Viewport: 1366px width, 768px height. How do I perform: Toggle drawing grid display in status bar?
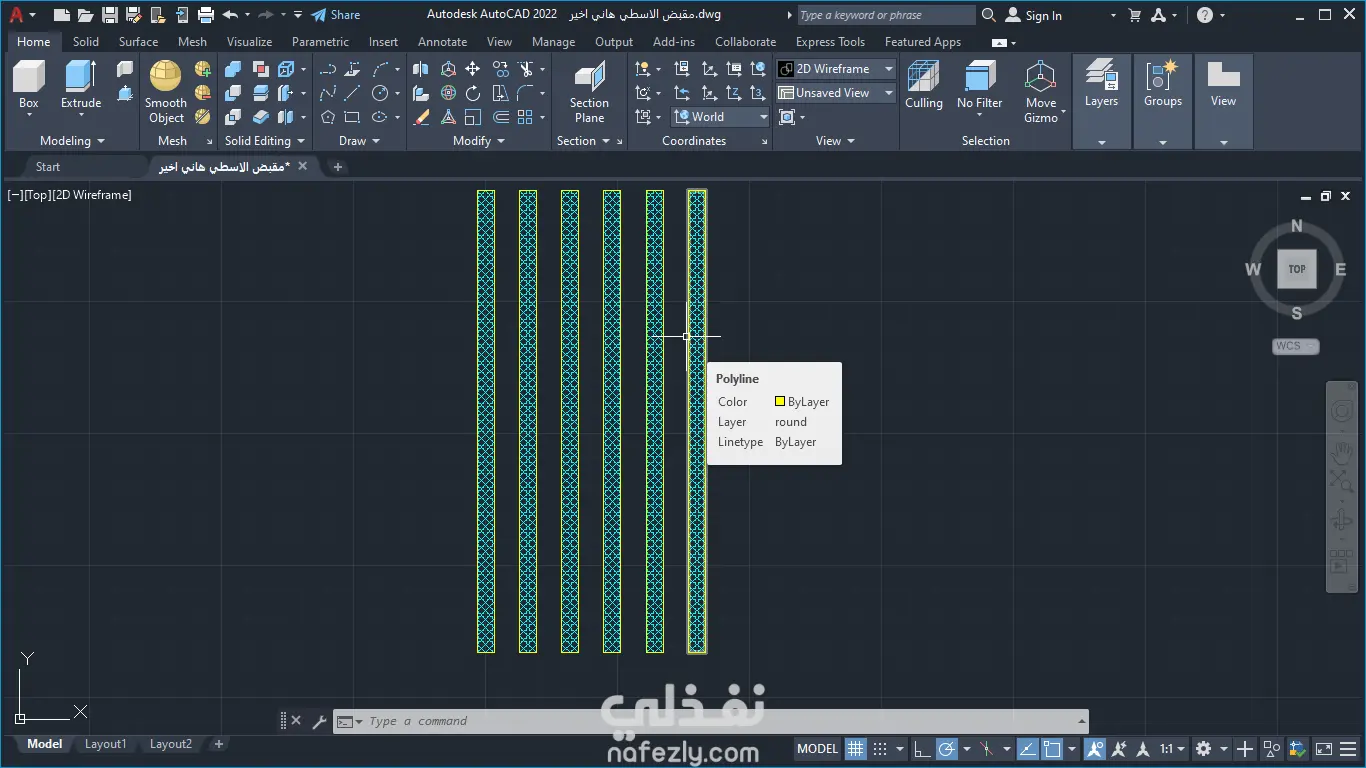(855, 749)
